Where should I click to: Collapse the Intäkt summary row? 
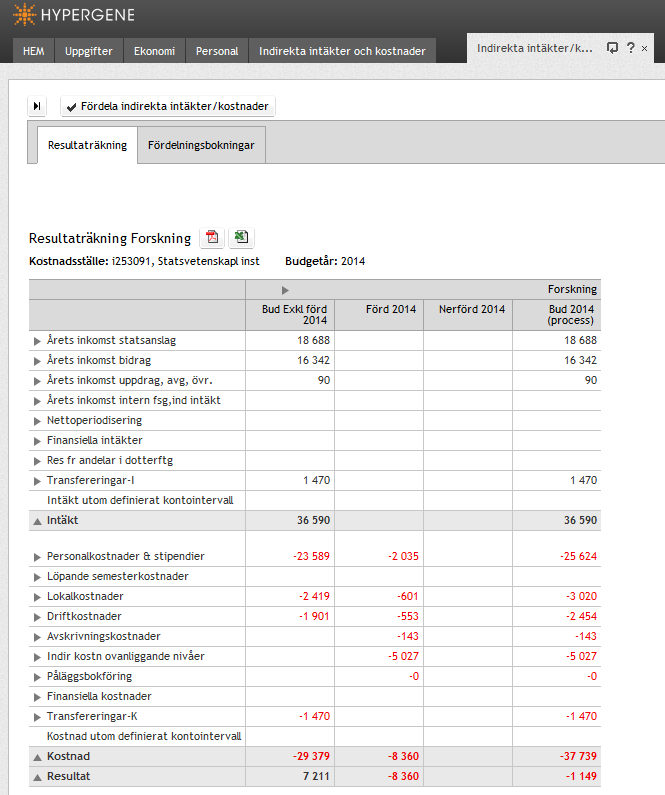[37, 521]
